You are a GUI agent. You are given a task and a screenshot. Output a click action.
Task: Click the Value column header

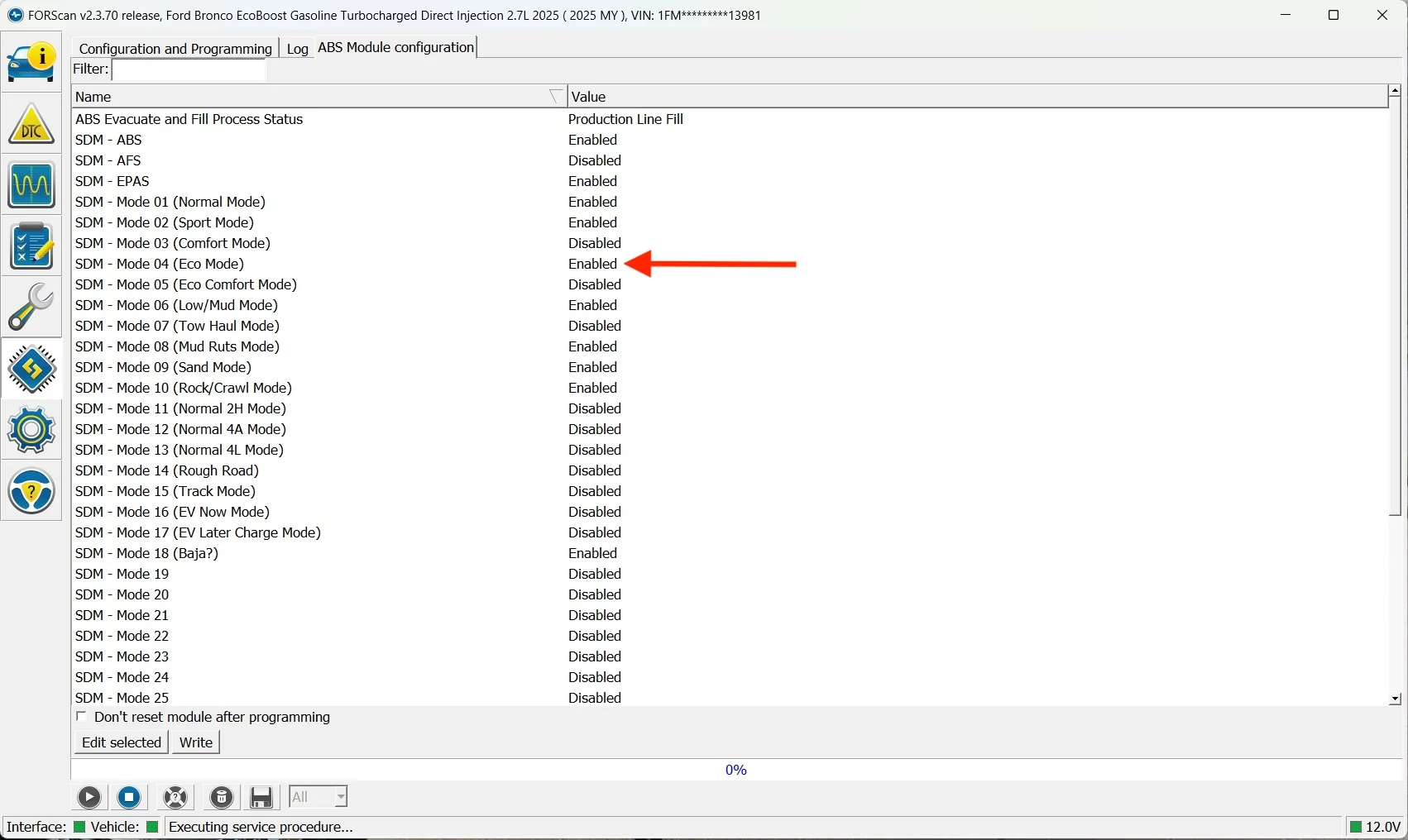pos(977,97)
